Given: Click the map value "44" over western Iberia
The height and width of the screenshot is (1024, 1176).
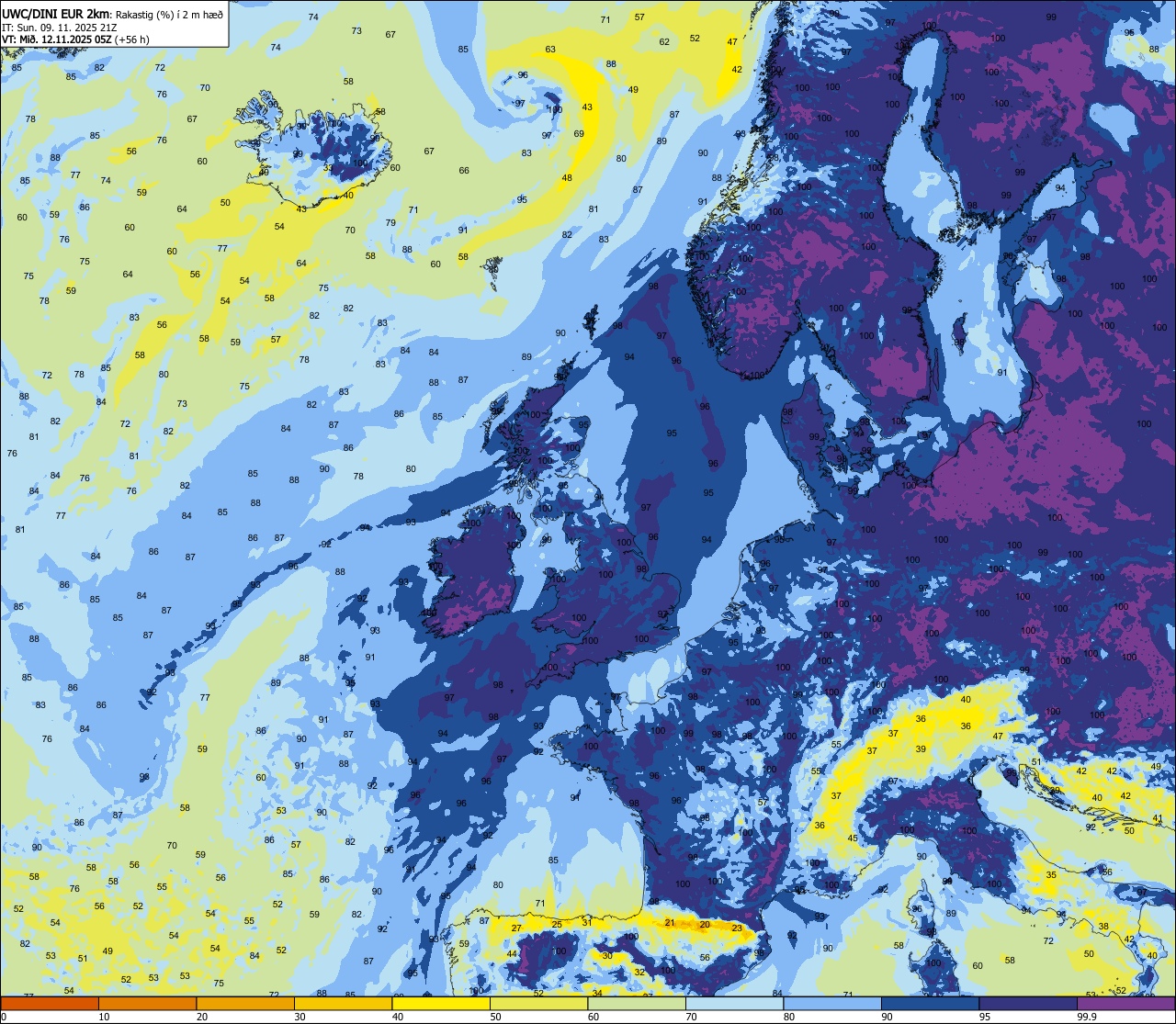Looking at the screenshot, I should click(x=512, y=953).
